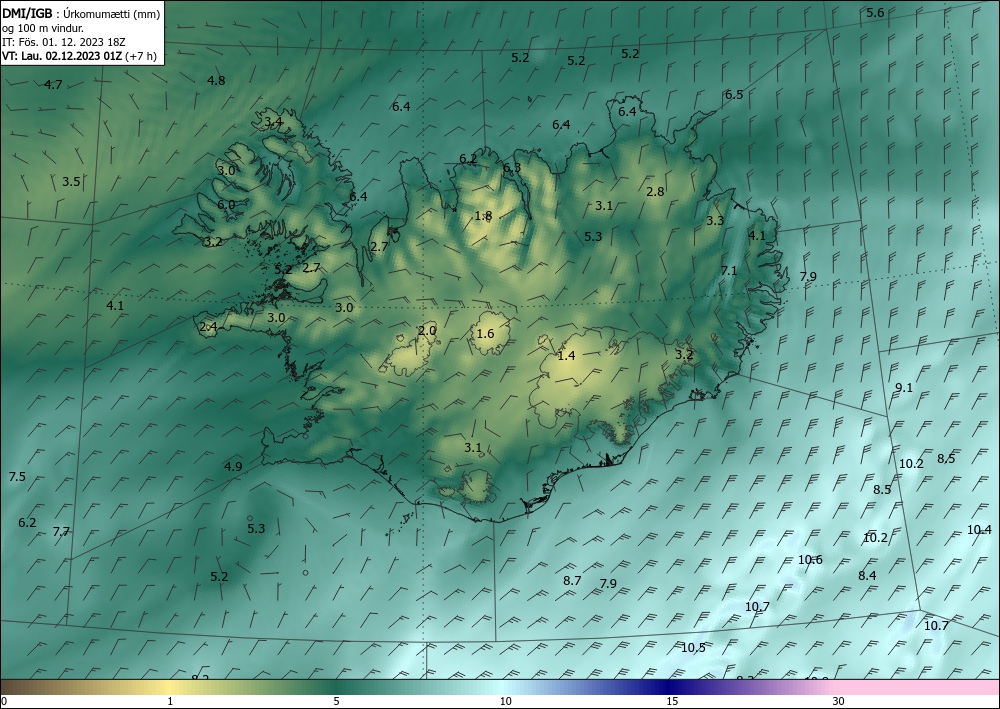Image resolution: width=1000 pixels, height=709 pixels.
Task: Click the 2.0 value beside the glacier outline
Action: 427,330
